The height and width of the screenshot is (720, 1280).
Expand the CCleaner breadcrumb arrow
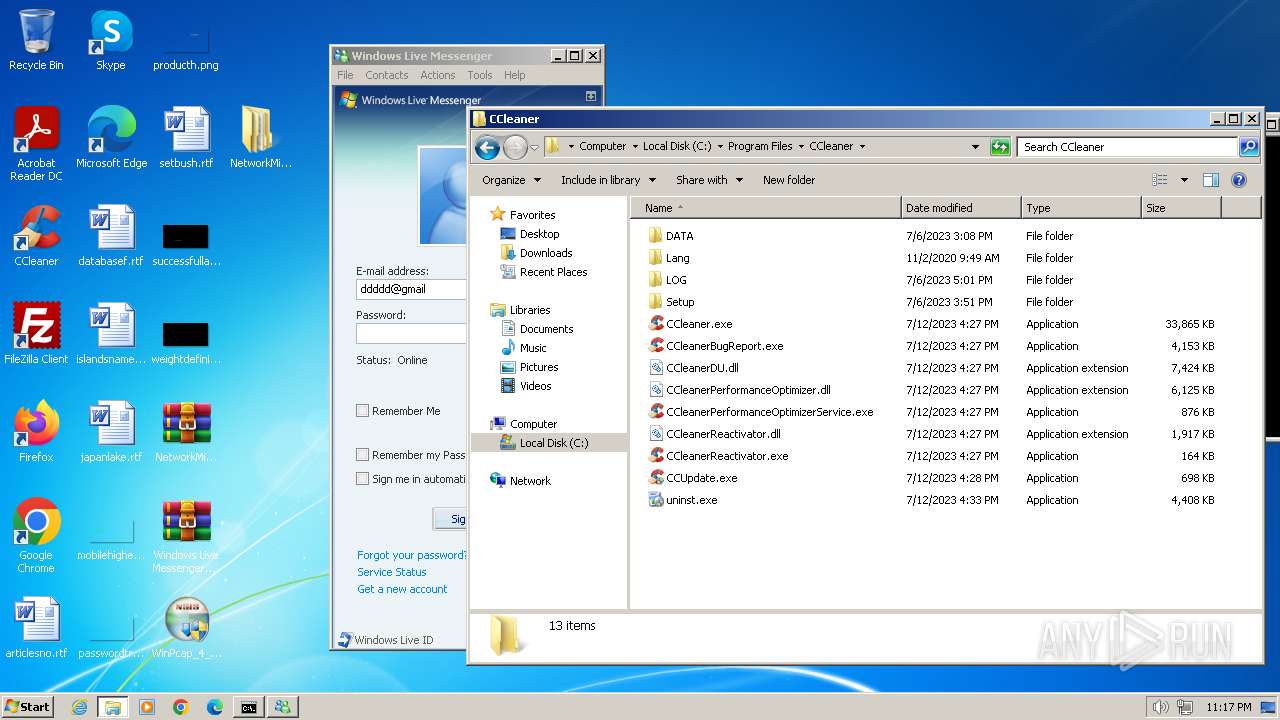862,147
